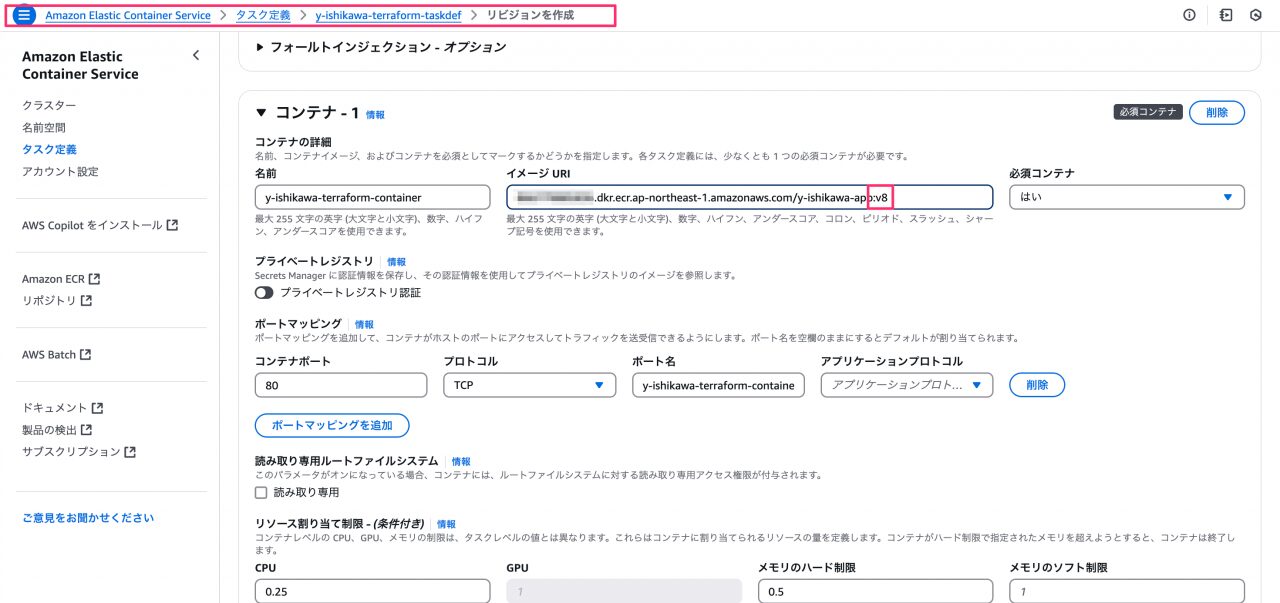This screenshot has height=603, width=1280.
Task: Open AWS Copilot をインストール link
Action: tap(92, 225)
